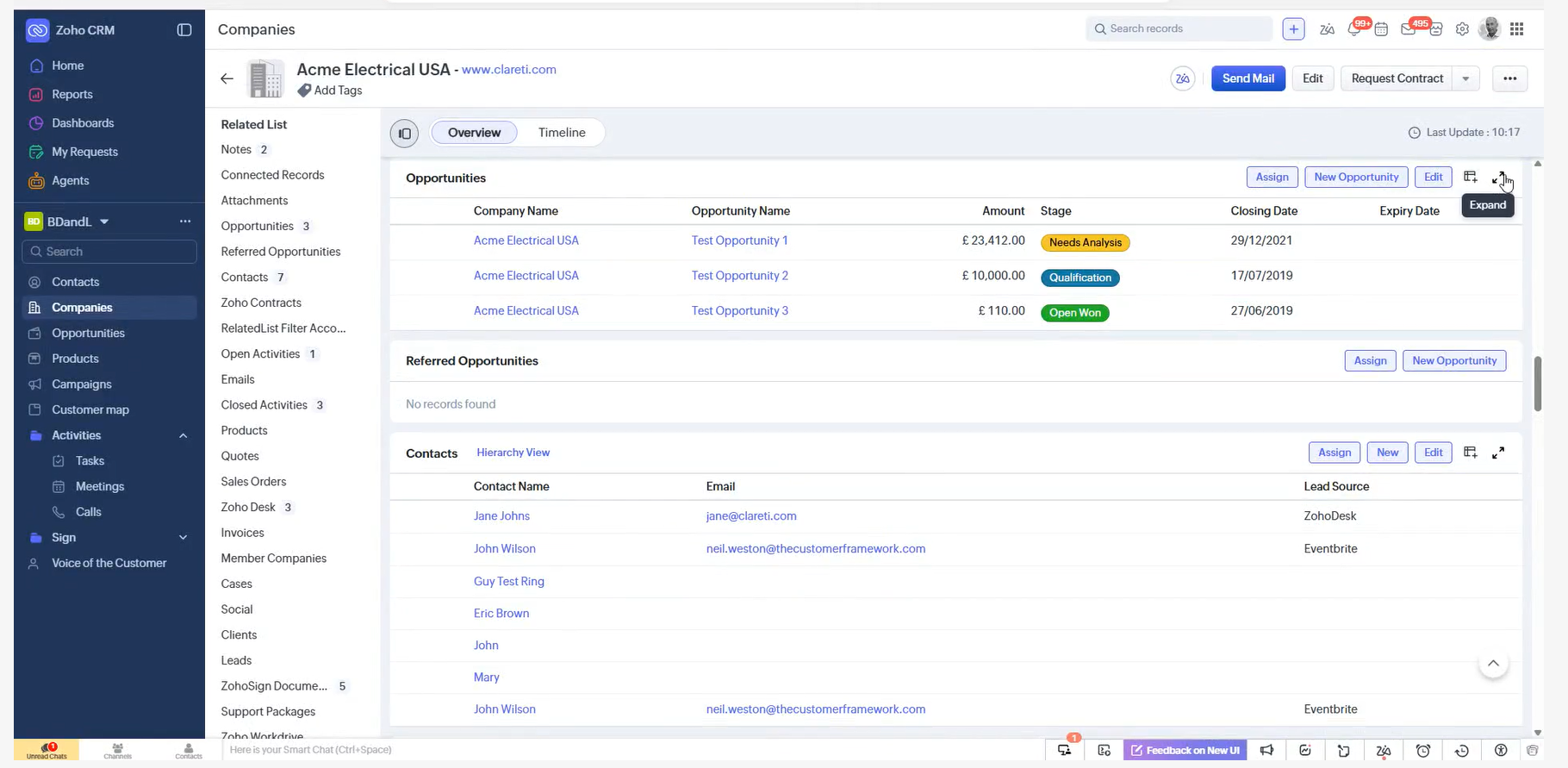This screenshot has width=1568, height=768.
Task: Open contact Jane Johns
Action: (x=501, y=516)
